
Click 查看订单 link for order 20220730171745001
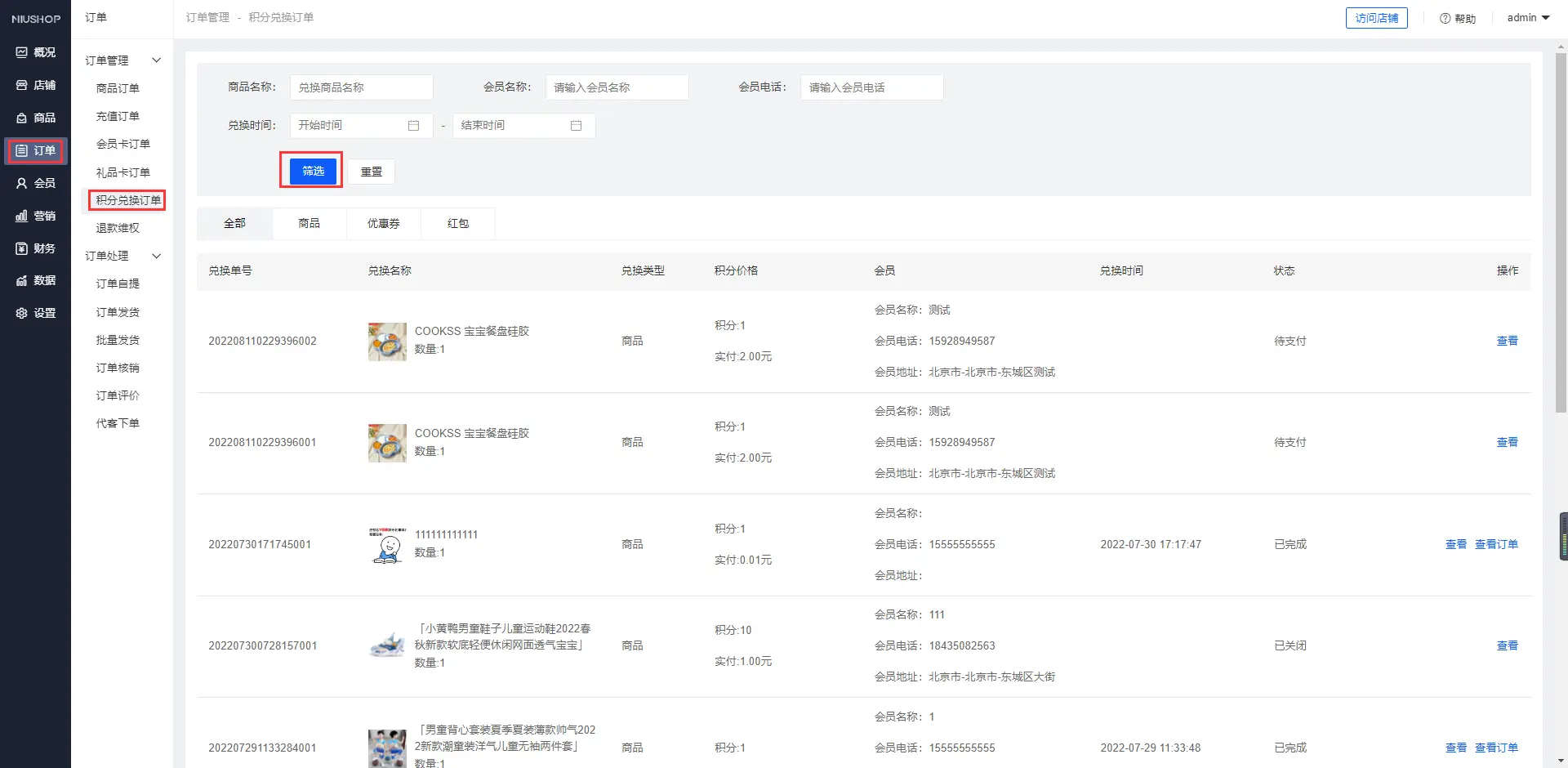tap(1495, 544)
